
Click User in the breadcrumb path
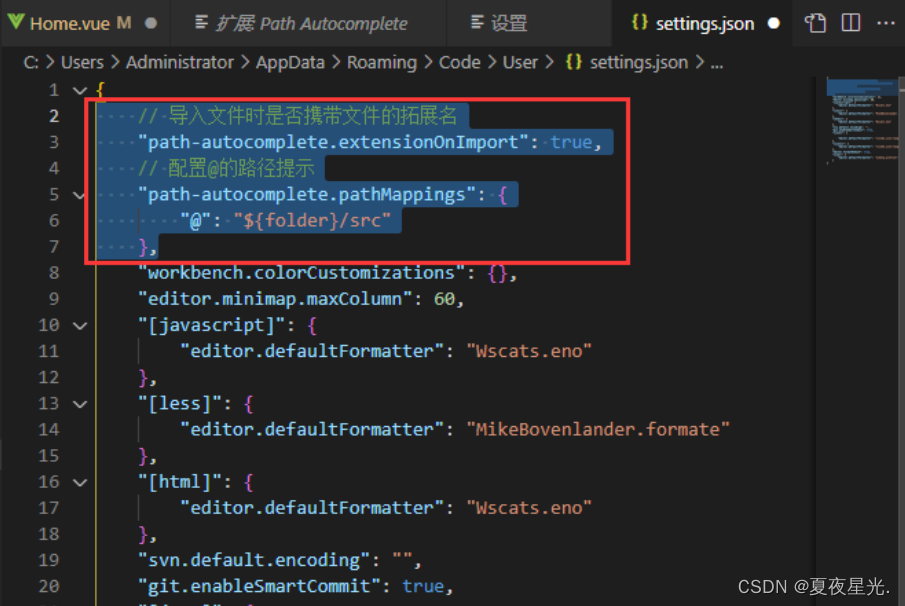pos(520,61)
